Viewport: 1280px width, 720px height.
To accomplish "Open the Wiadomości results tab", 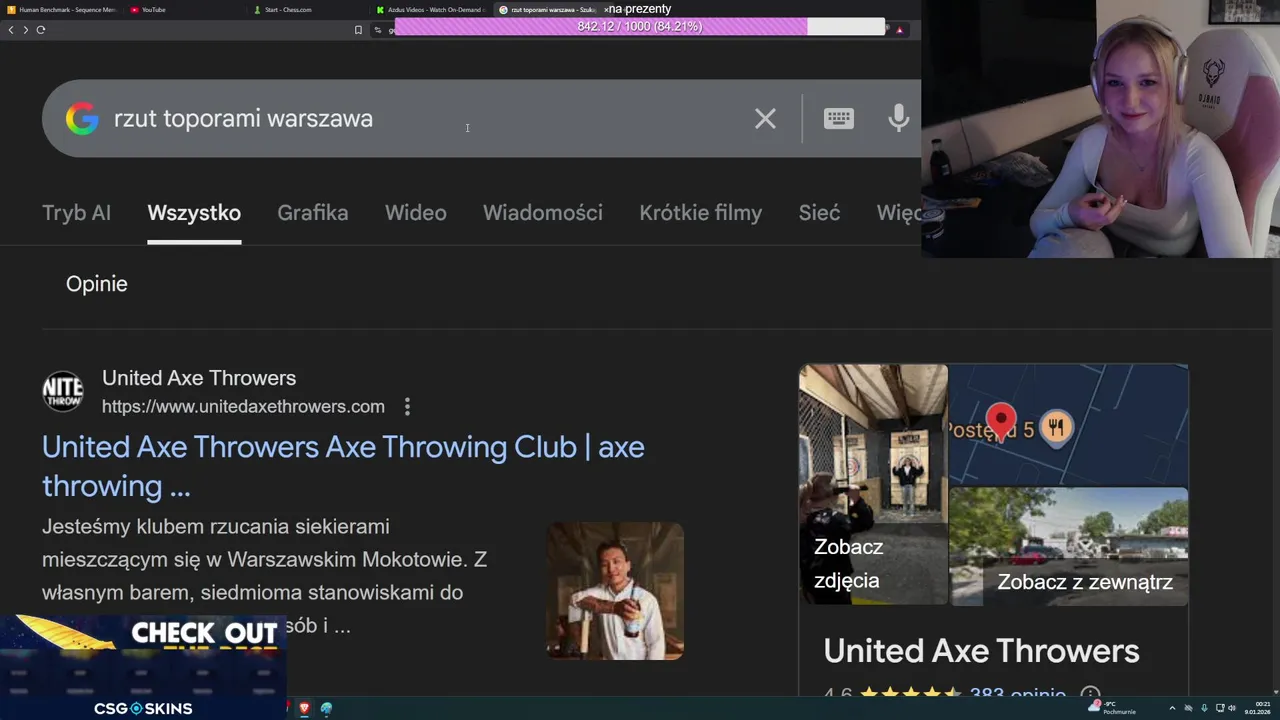I will (543, 213).
